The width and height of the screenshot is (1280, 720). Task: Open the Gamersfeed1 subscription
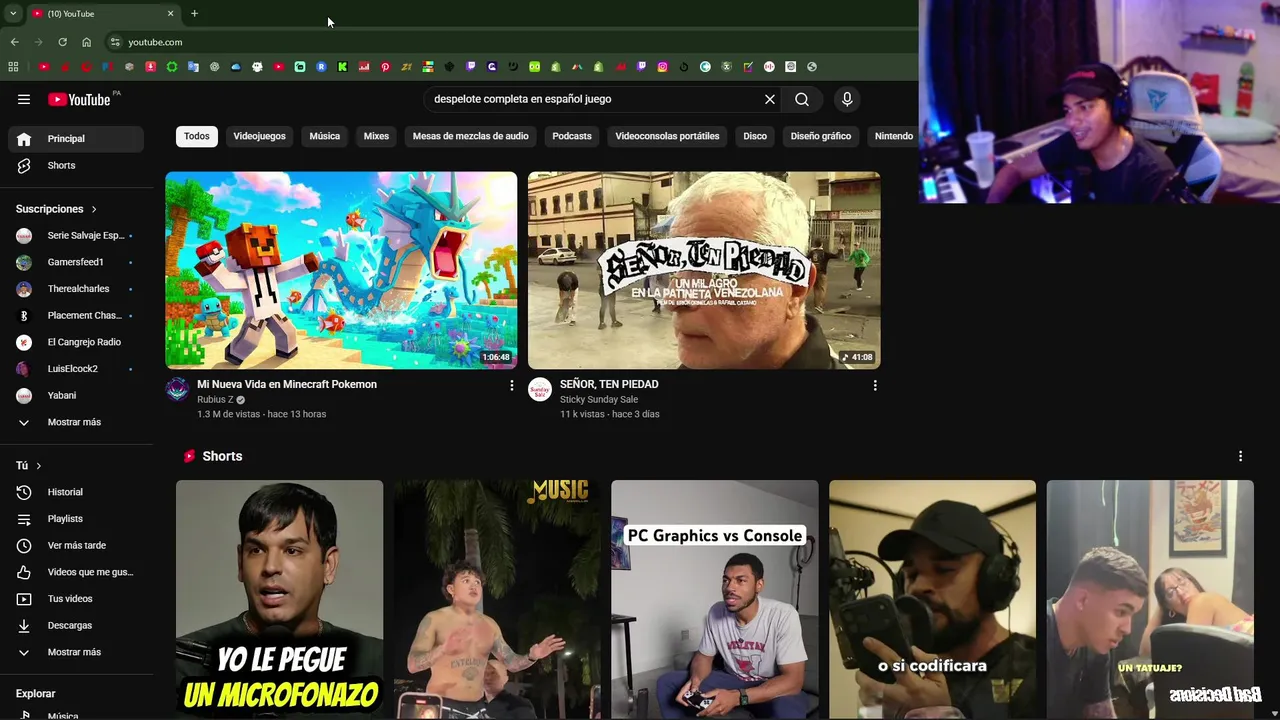click(76, 262)
